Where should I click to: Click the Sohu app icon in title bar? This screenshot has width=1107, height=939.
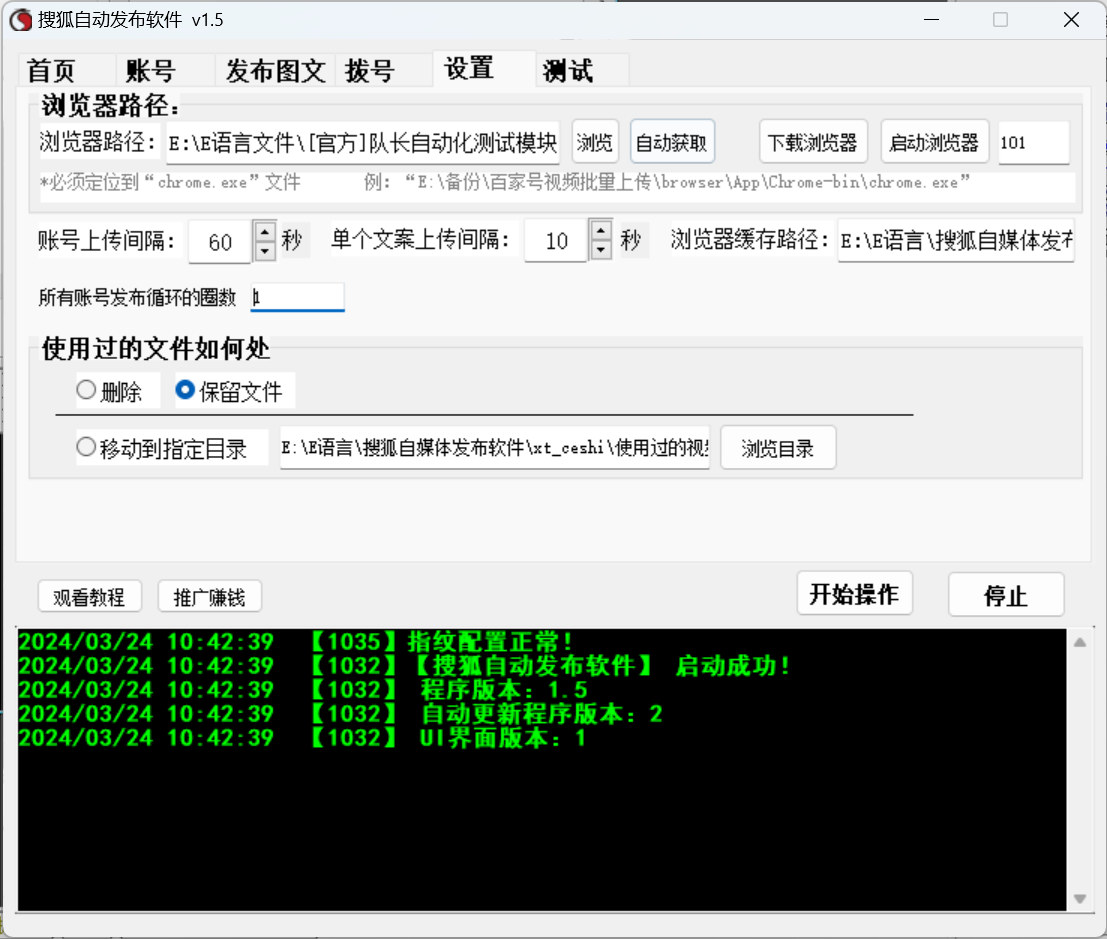20,19
